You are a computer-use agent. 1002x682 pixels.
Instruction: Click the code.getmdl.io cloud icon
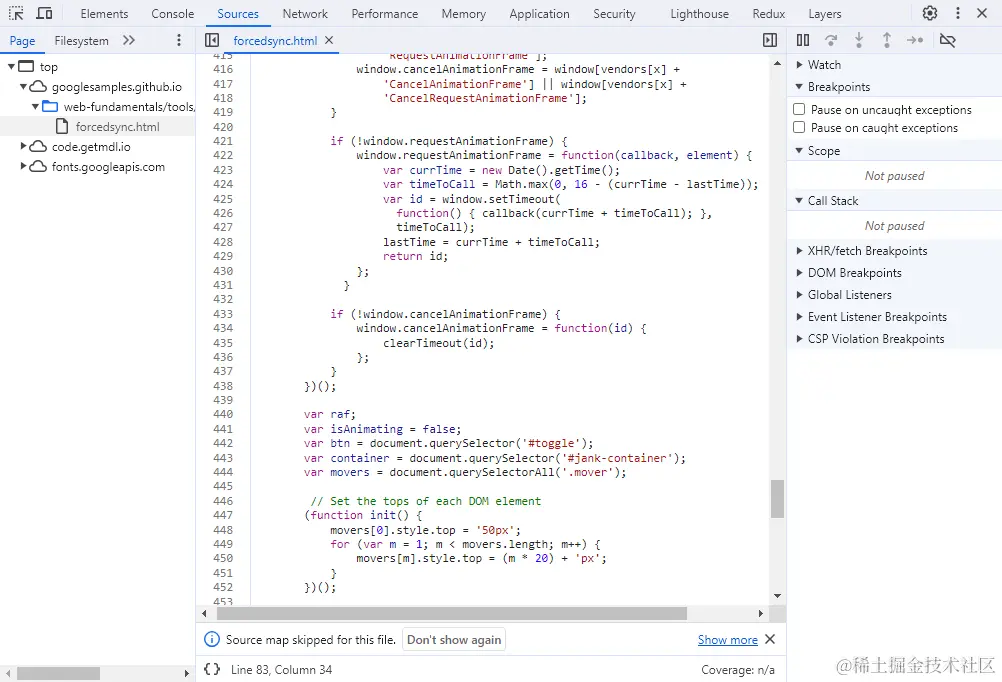tap(38, 146)
